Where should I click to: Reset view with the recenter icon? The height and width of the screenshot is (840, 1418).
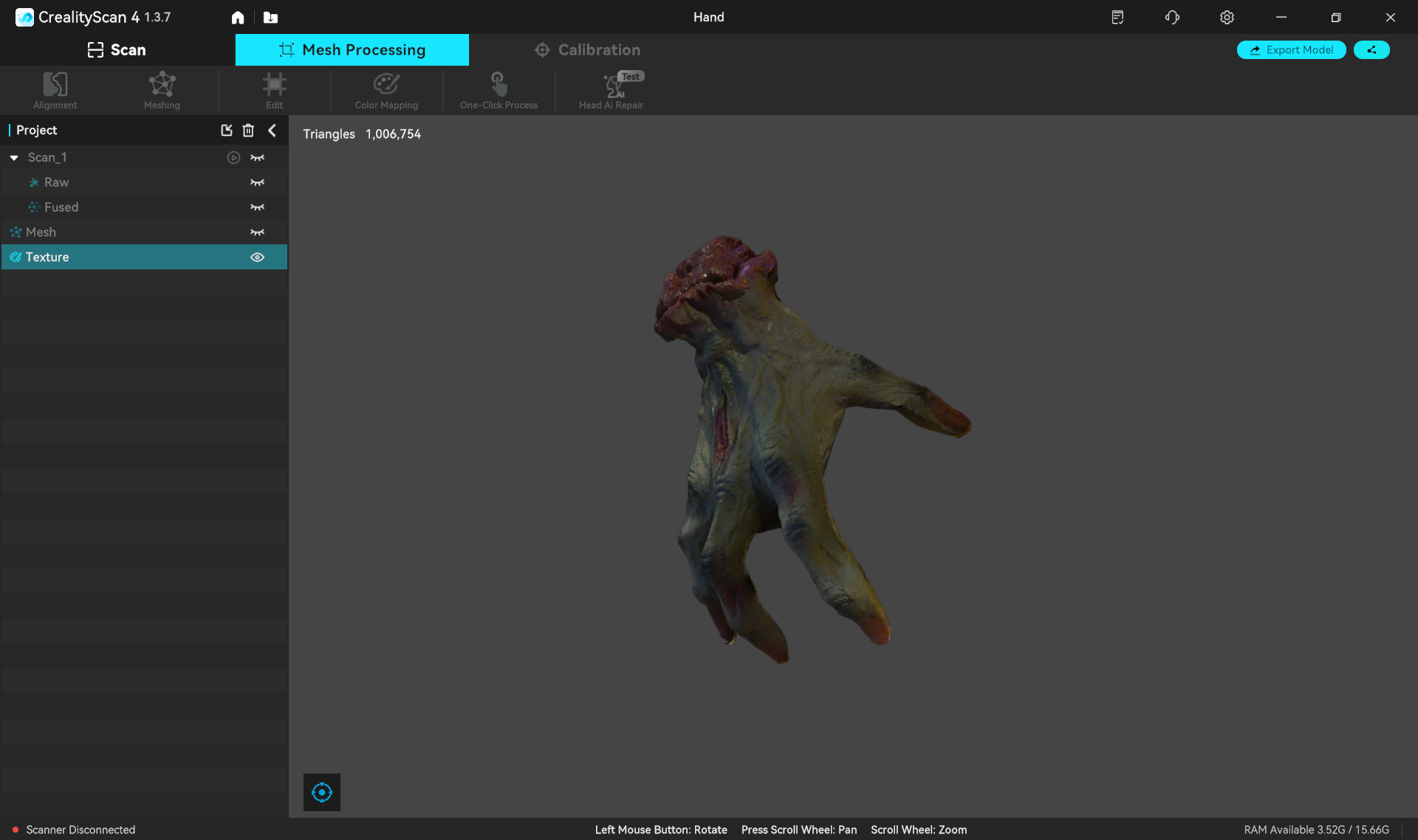tap(322, 792)
